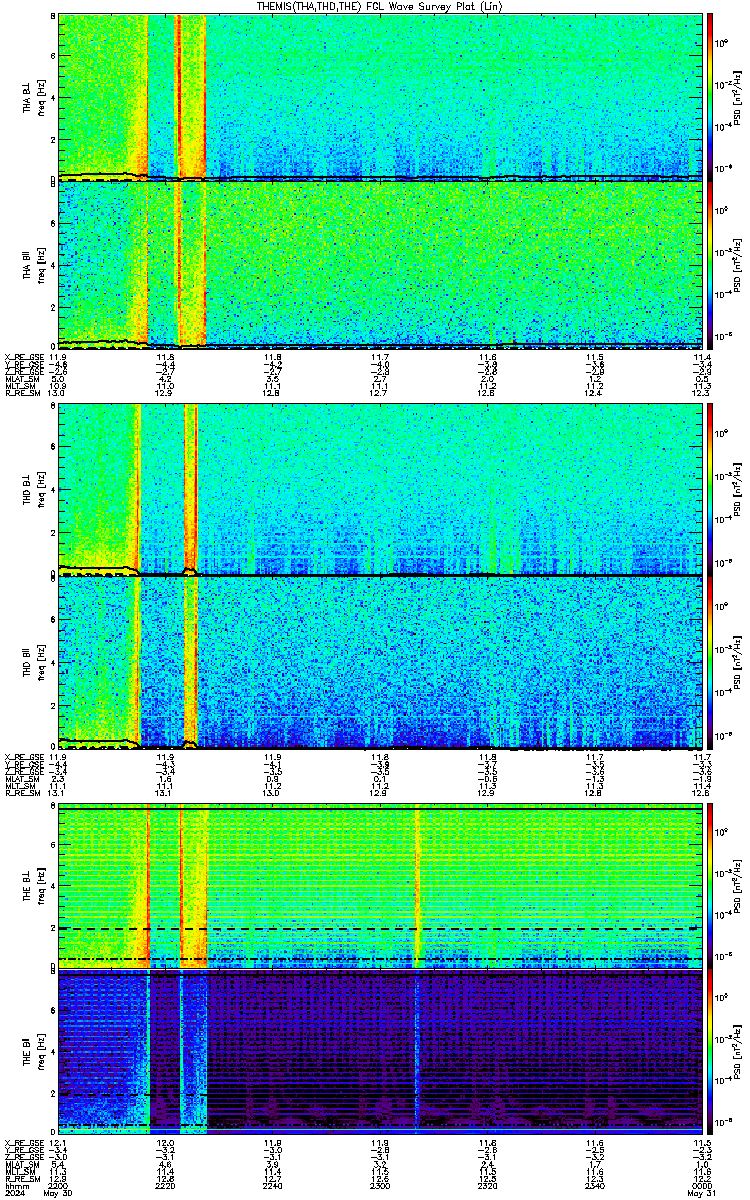Click the PSD color bar beside THE B-perpendicular
Viewport: 750px width, 1200px height.
(710, 885)
